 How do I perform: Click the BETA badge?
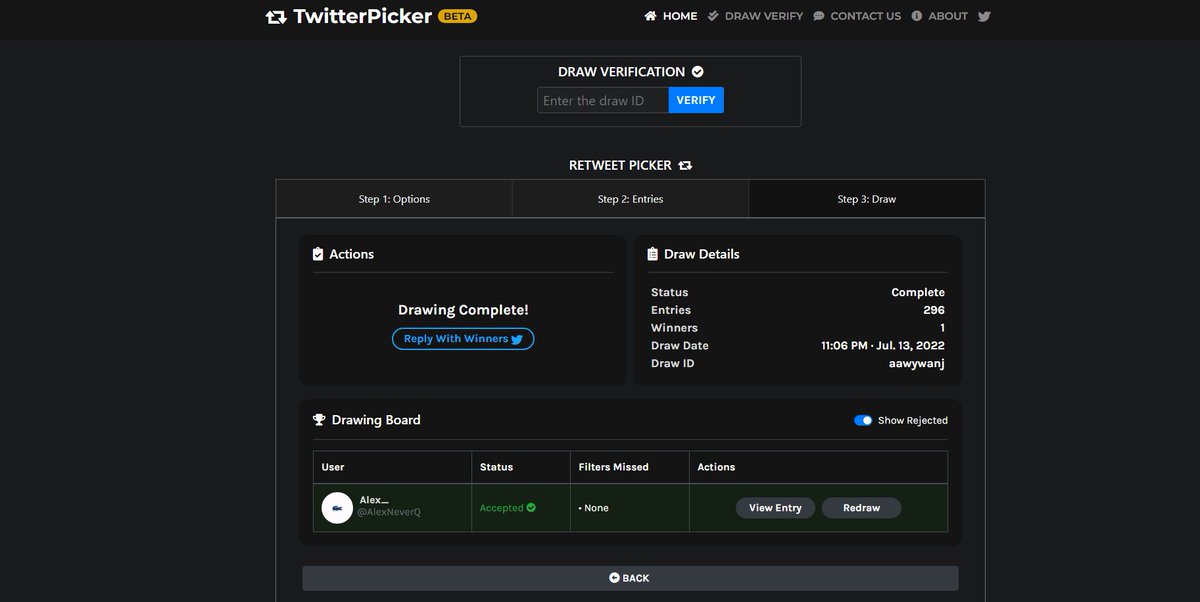pos(458,16)
